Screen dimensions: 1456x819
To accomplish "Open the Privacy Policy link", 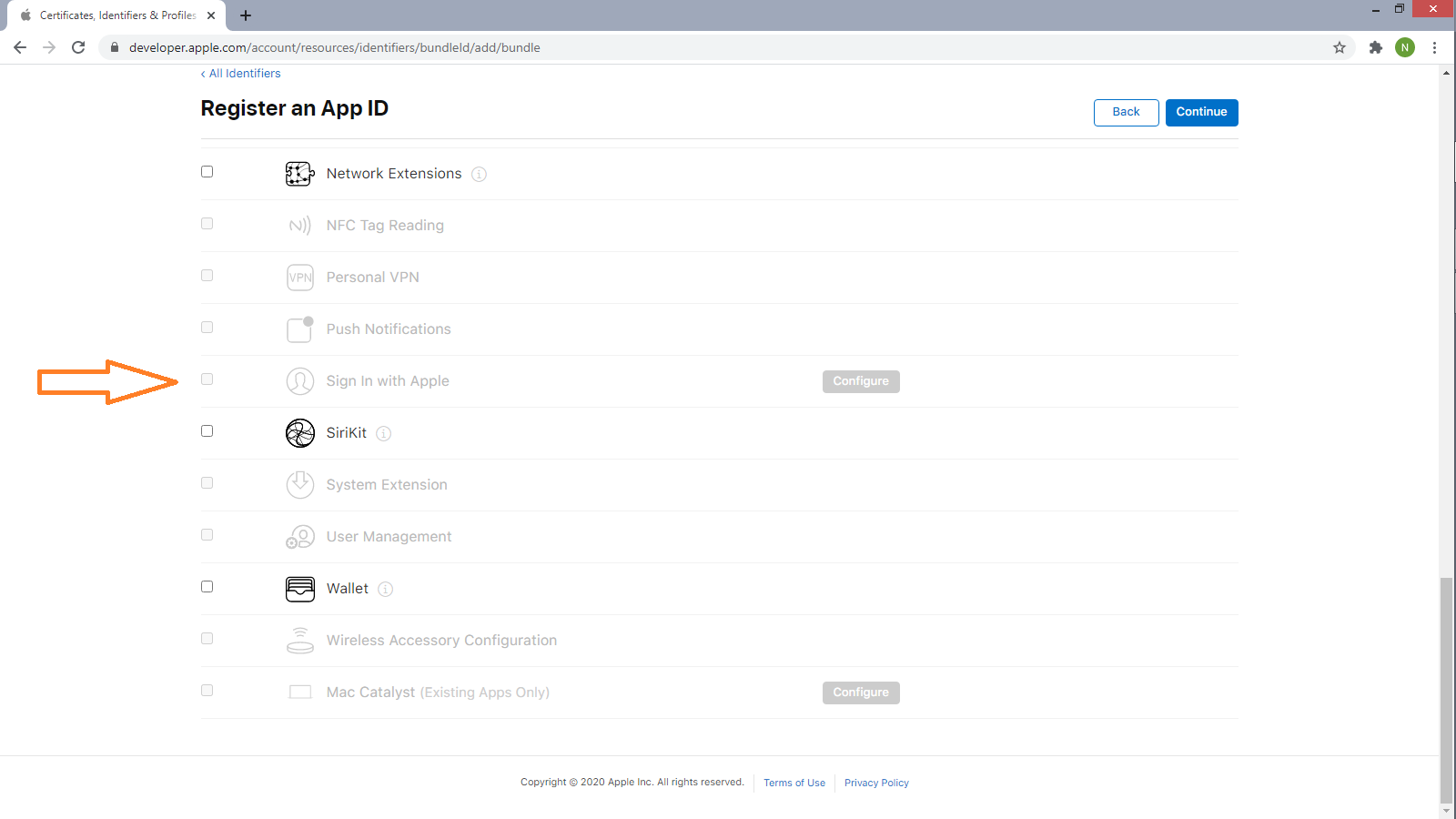I will coord(876,783).
